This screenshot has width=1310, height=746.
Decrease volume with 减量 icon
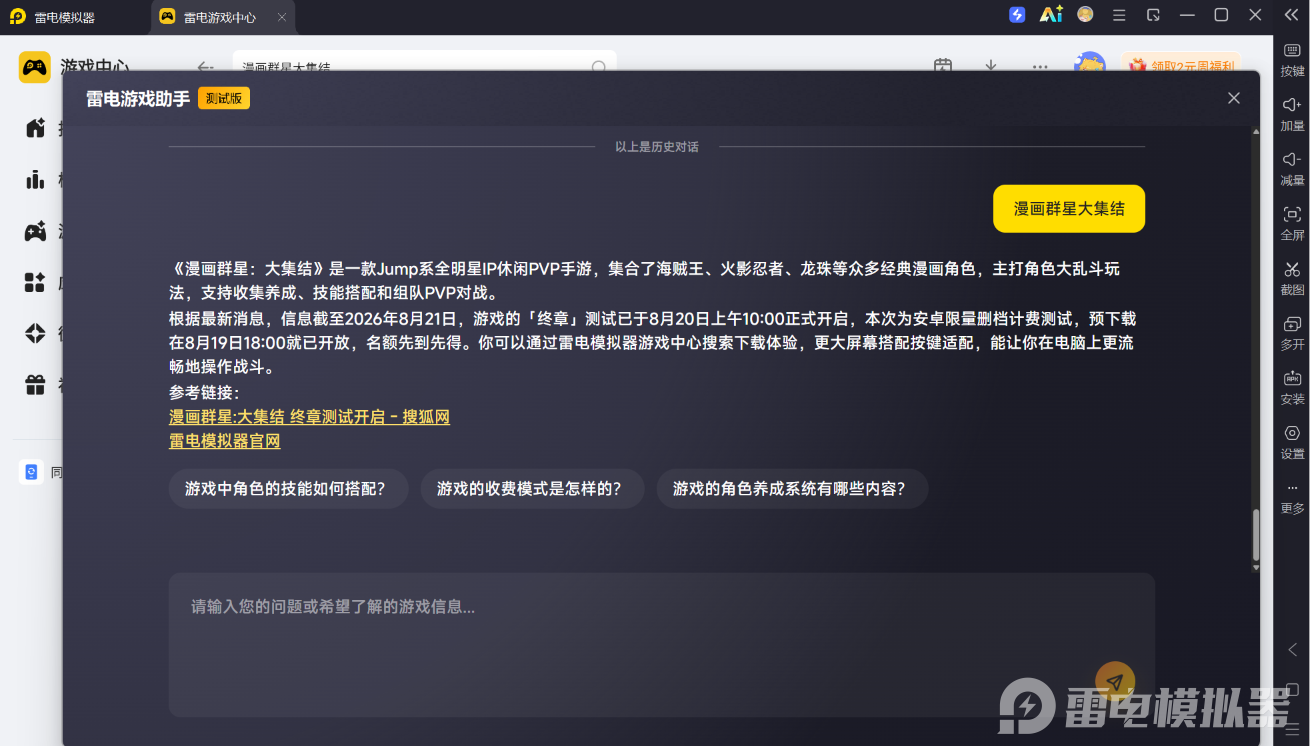(x=1292, y=168)
